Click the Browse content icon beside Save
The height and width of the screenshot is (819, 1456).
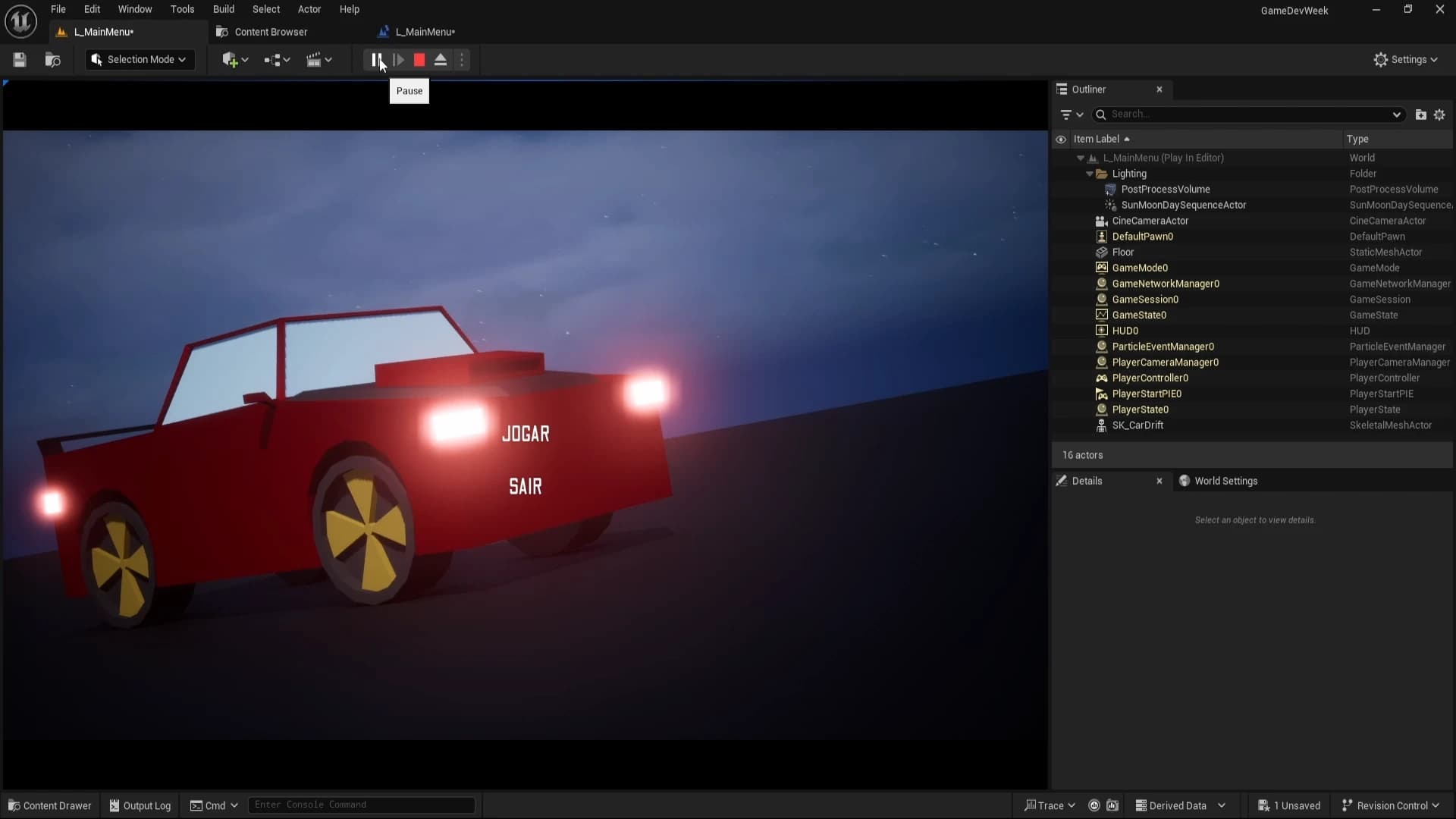tap(52, 60)
